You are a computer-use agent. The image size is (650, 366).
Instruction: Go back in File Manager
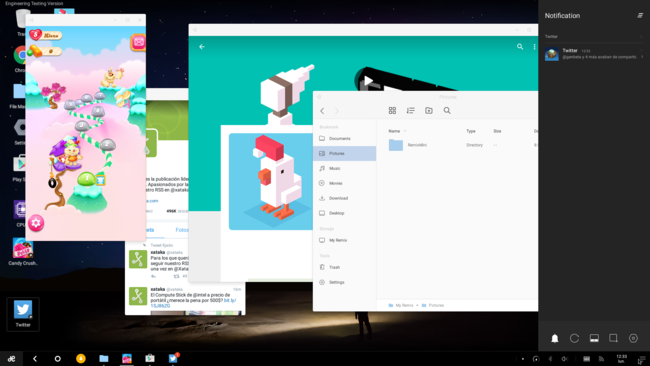tap(322, 111)
